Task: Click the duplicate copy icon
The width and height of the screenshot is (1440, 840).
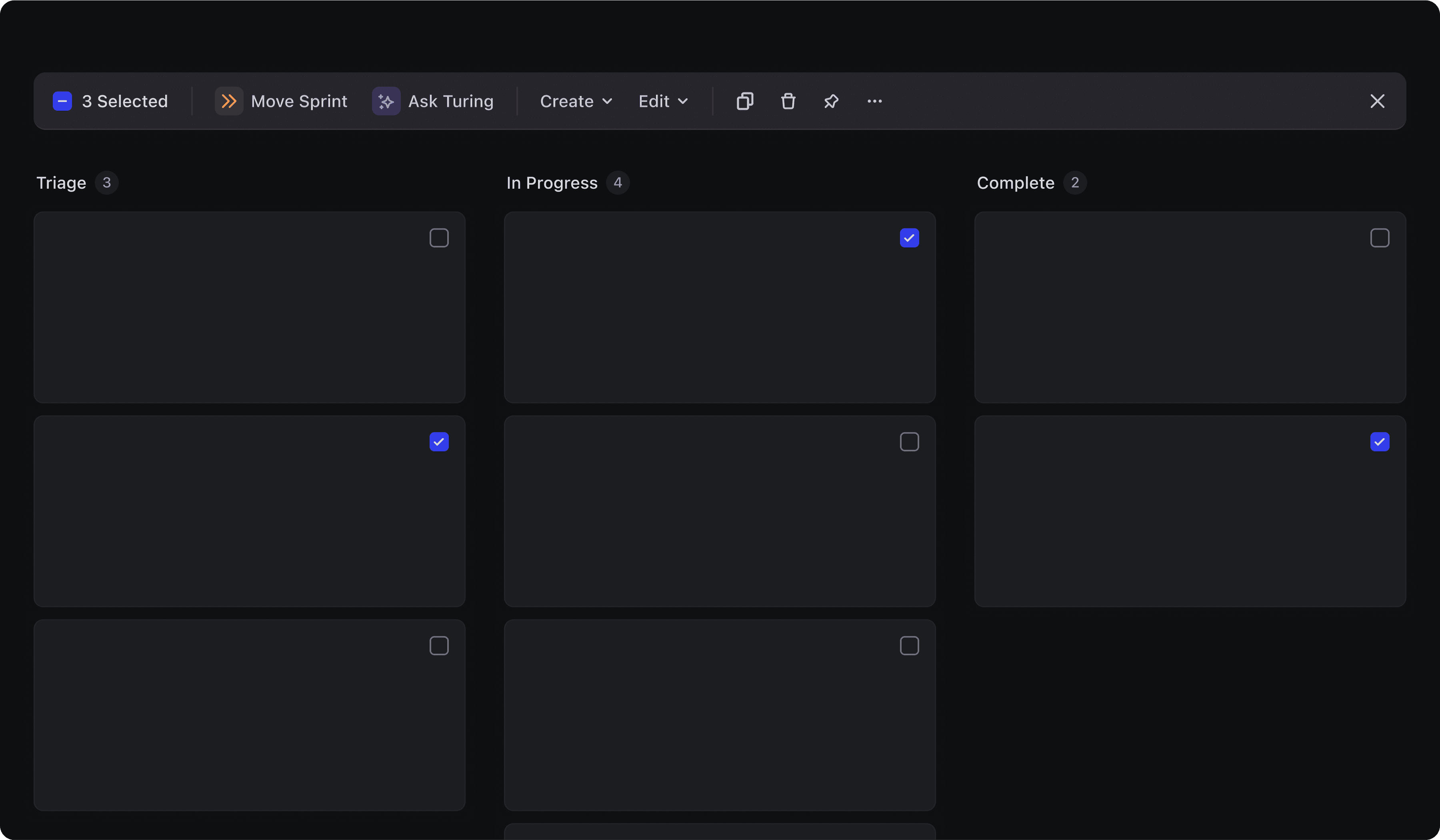Action: coord(744,101)
